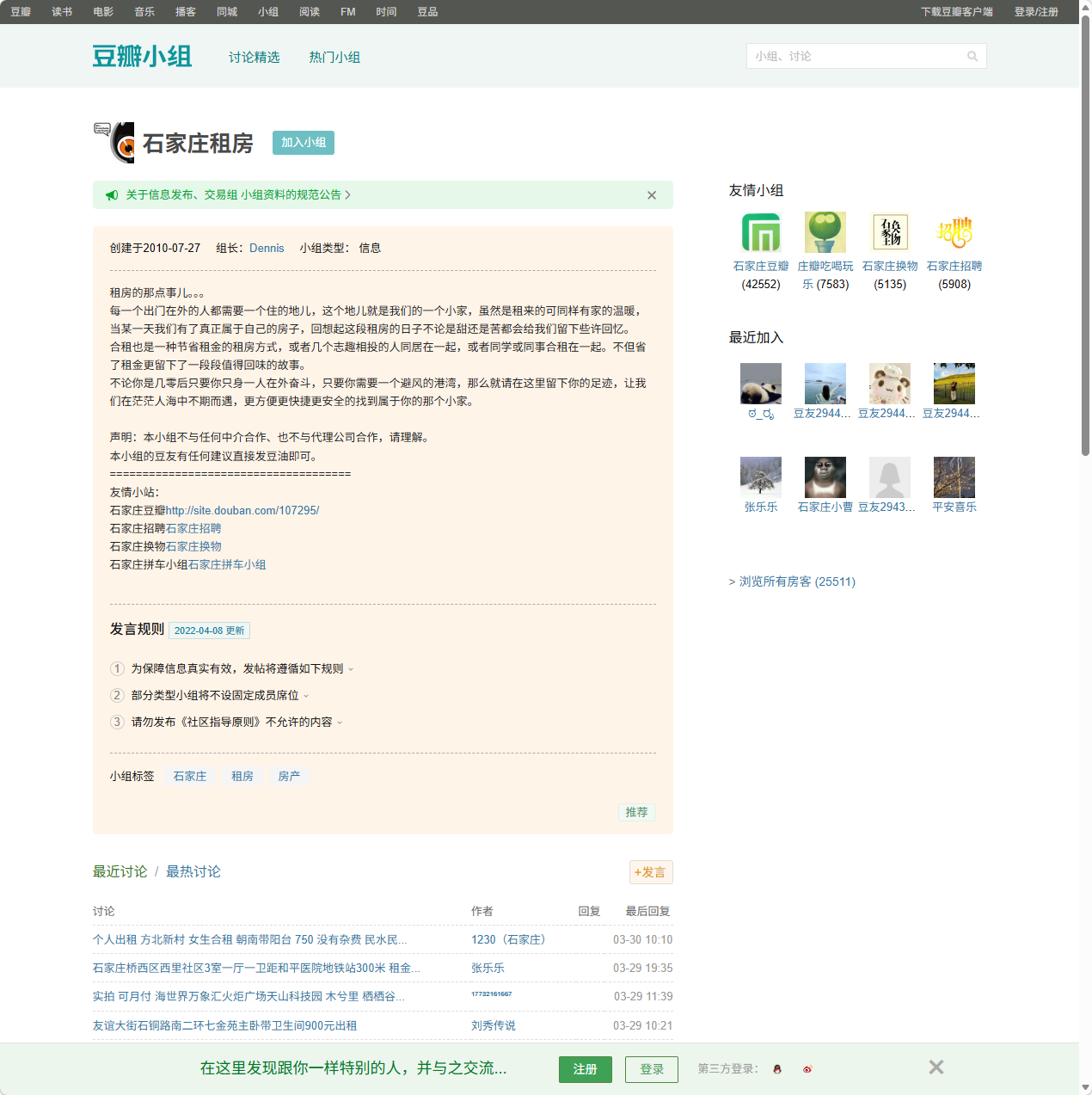Viewport: 1092px width, 1095px height.
Task: Click the group search input field
Action: coord(860,56)
